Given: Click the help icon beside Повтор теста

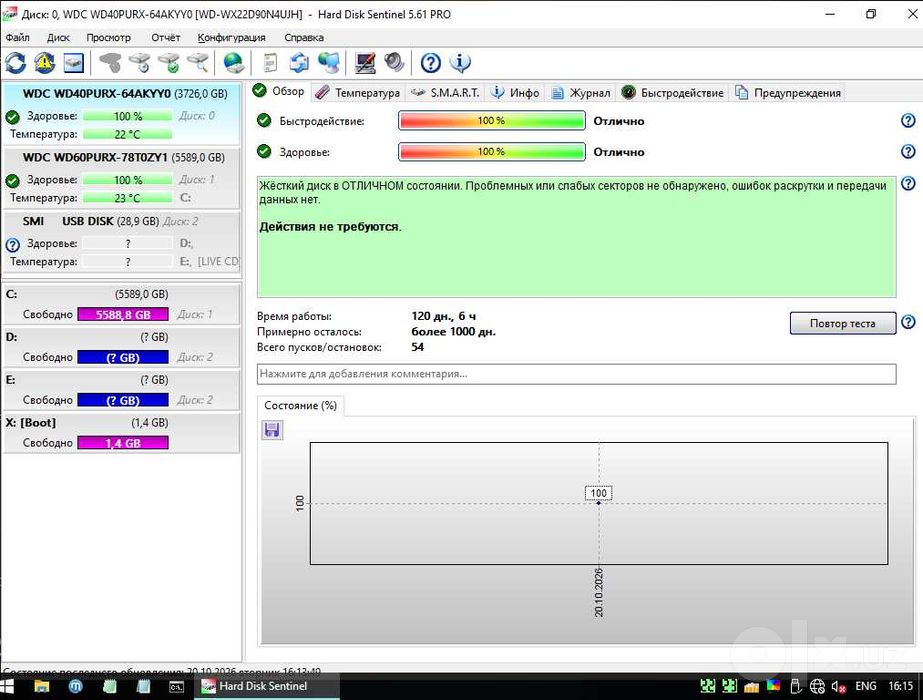Looking at the screenshot, I should point(908,321).
